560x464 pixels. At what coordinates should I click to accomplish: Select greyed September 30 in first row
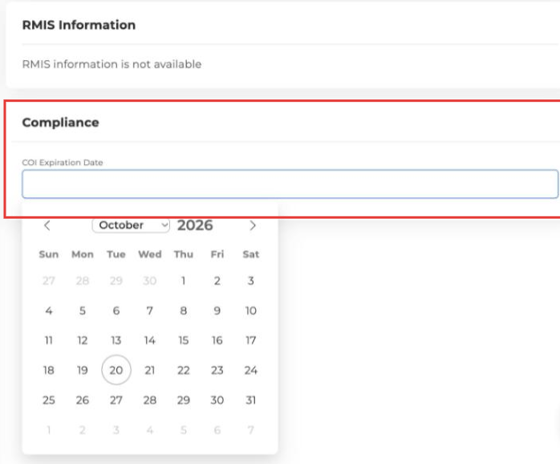[150, 281]
